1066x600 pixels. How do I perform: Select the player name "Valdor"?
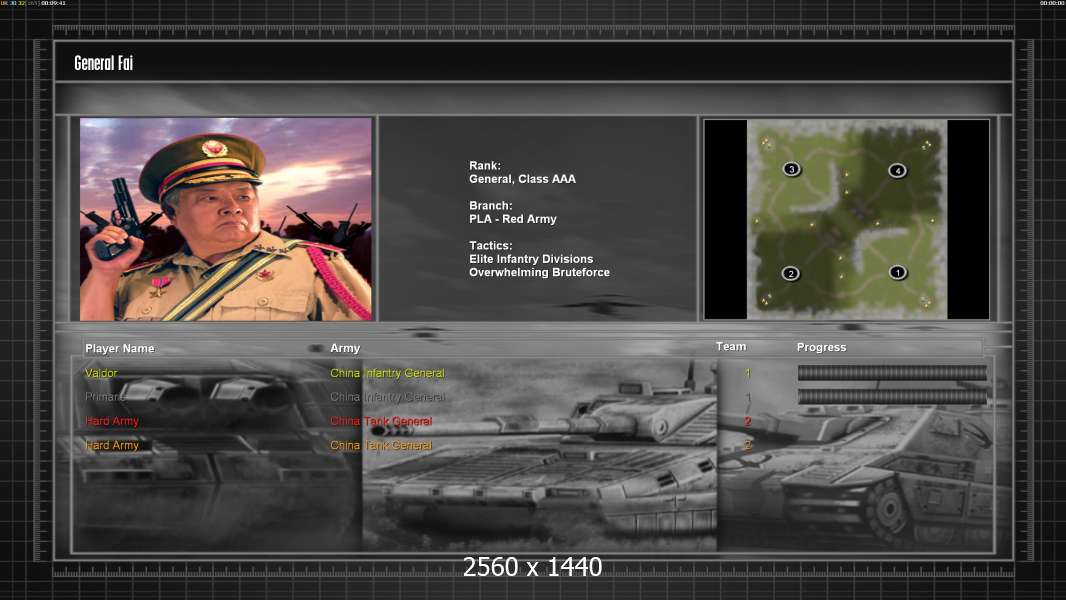(x=101, y=373)
